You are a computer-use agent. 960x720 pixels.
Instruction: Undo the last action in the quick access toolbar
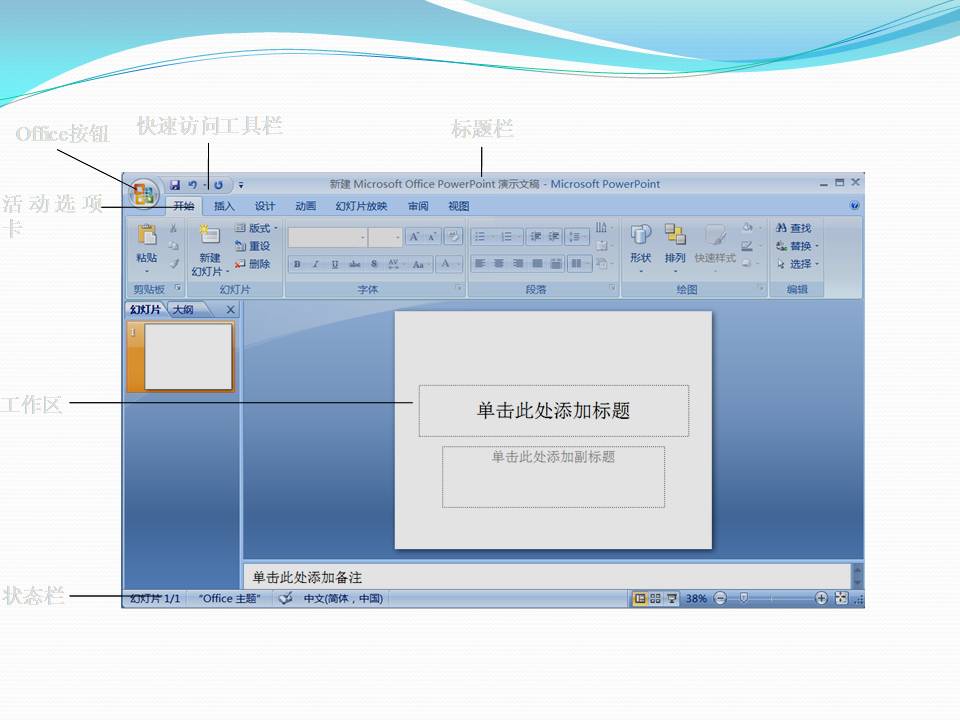[192, 185]
